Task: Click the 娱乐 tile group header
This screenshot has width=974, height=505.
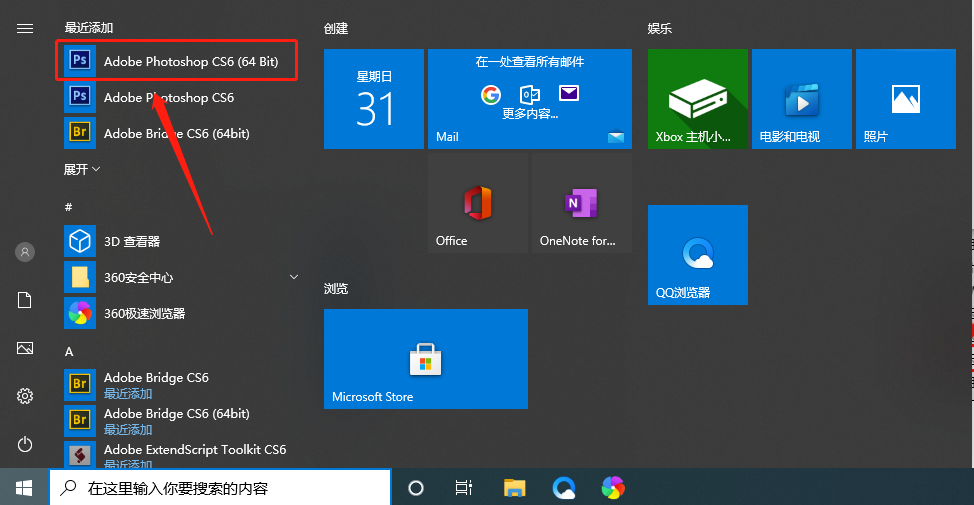Action: 660,29
